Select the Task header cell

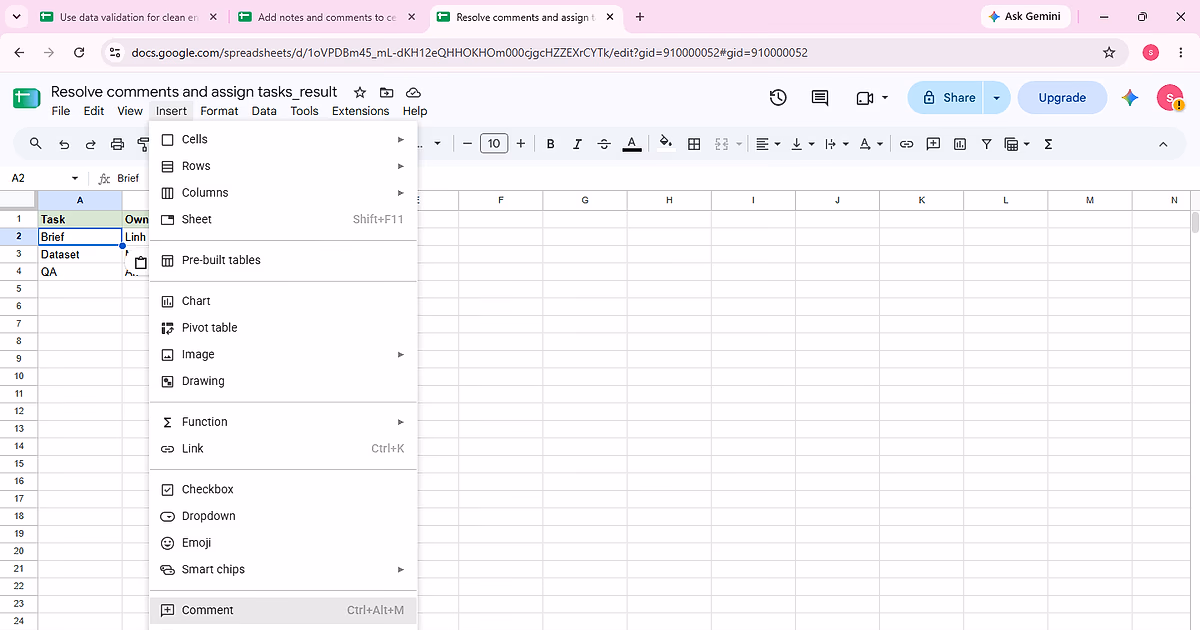click(x=80, y=219)
